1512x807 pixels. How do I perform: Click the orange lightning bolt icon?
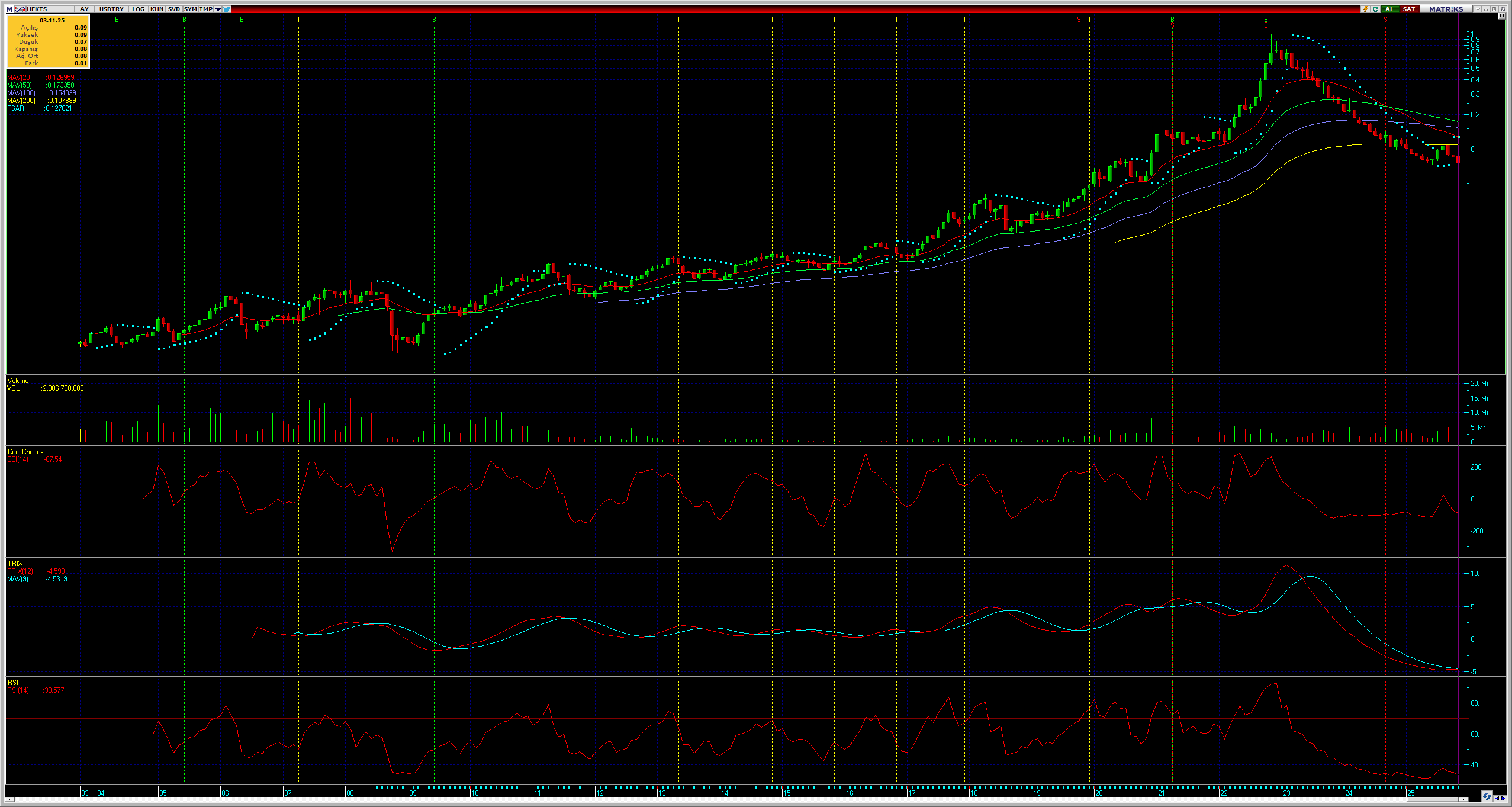coord(1365,9)
